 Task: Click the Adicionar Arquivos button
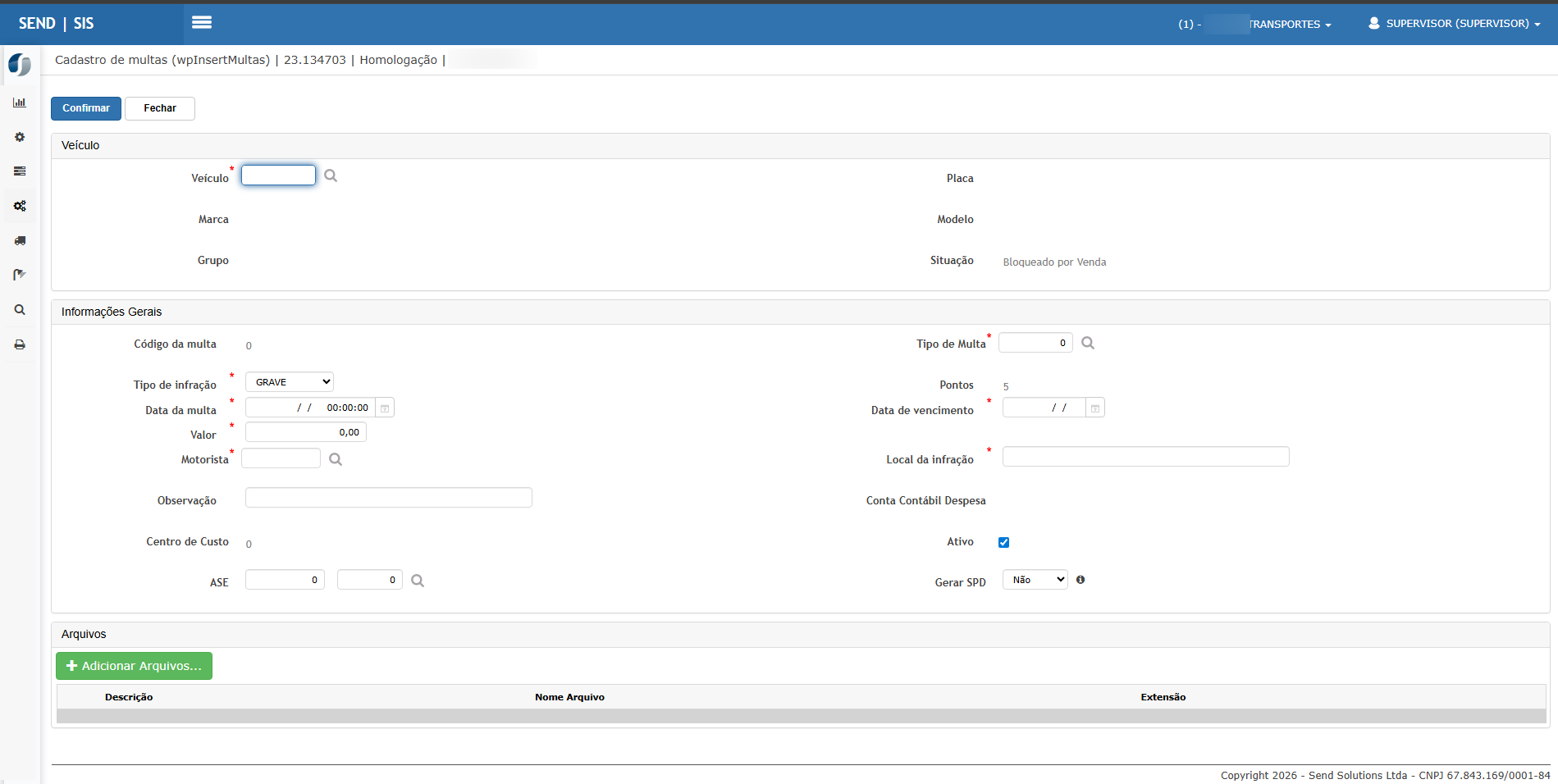134,666
